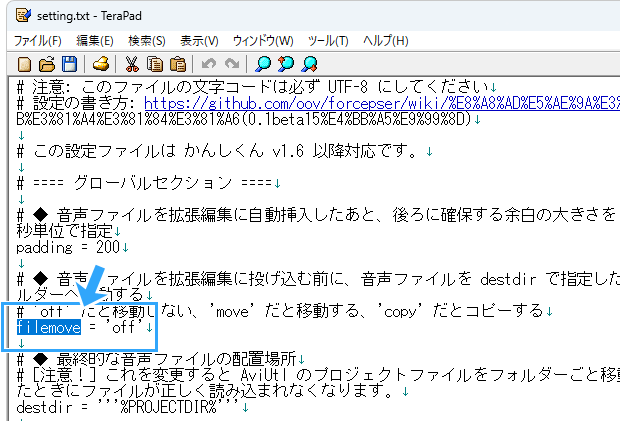Click the UTF-8 注意 comment line
620x421 pixels.
coord(252,87)
